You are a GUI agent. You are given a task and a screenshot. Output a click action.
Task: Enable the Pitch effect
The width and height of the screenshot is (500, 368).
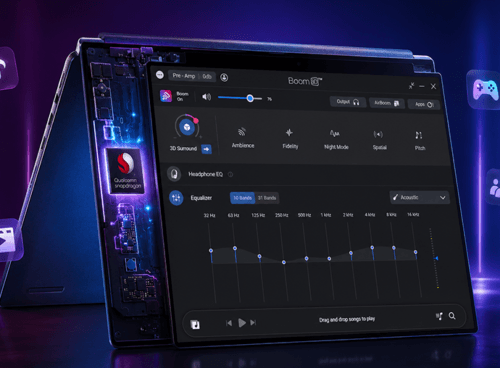tap(420, 141)
